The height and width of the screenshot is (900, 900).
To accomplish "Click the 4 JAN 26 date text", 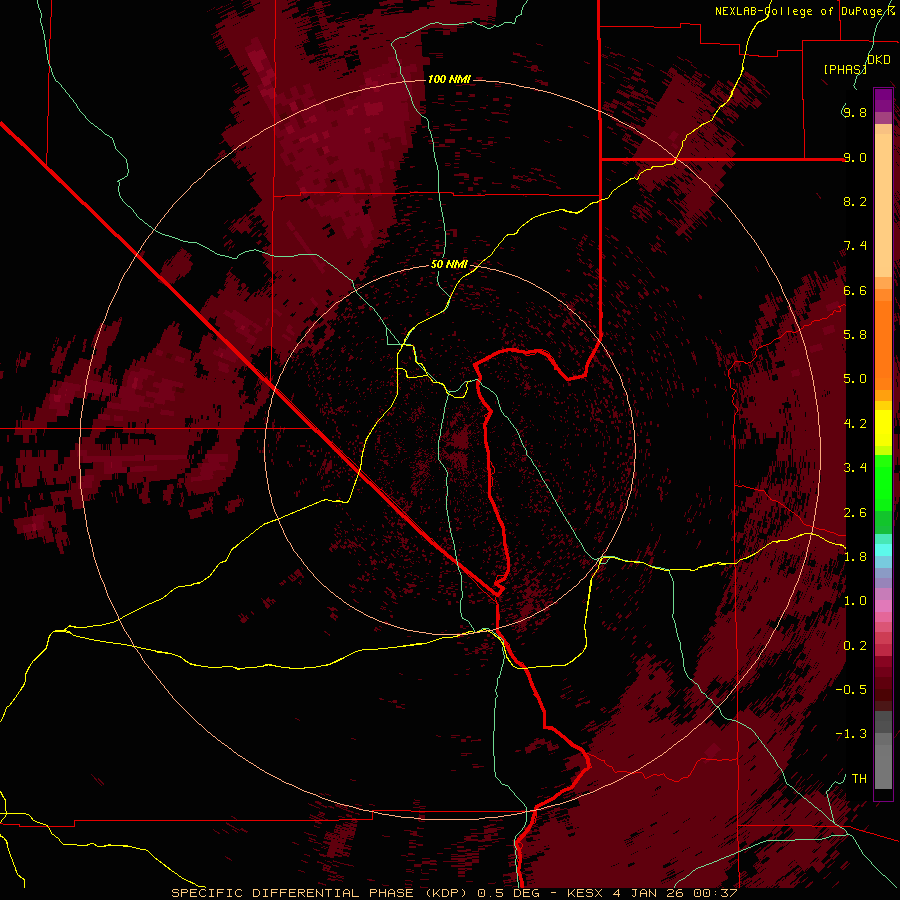I will (x=650, y=893).
